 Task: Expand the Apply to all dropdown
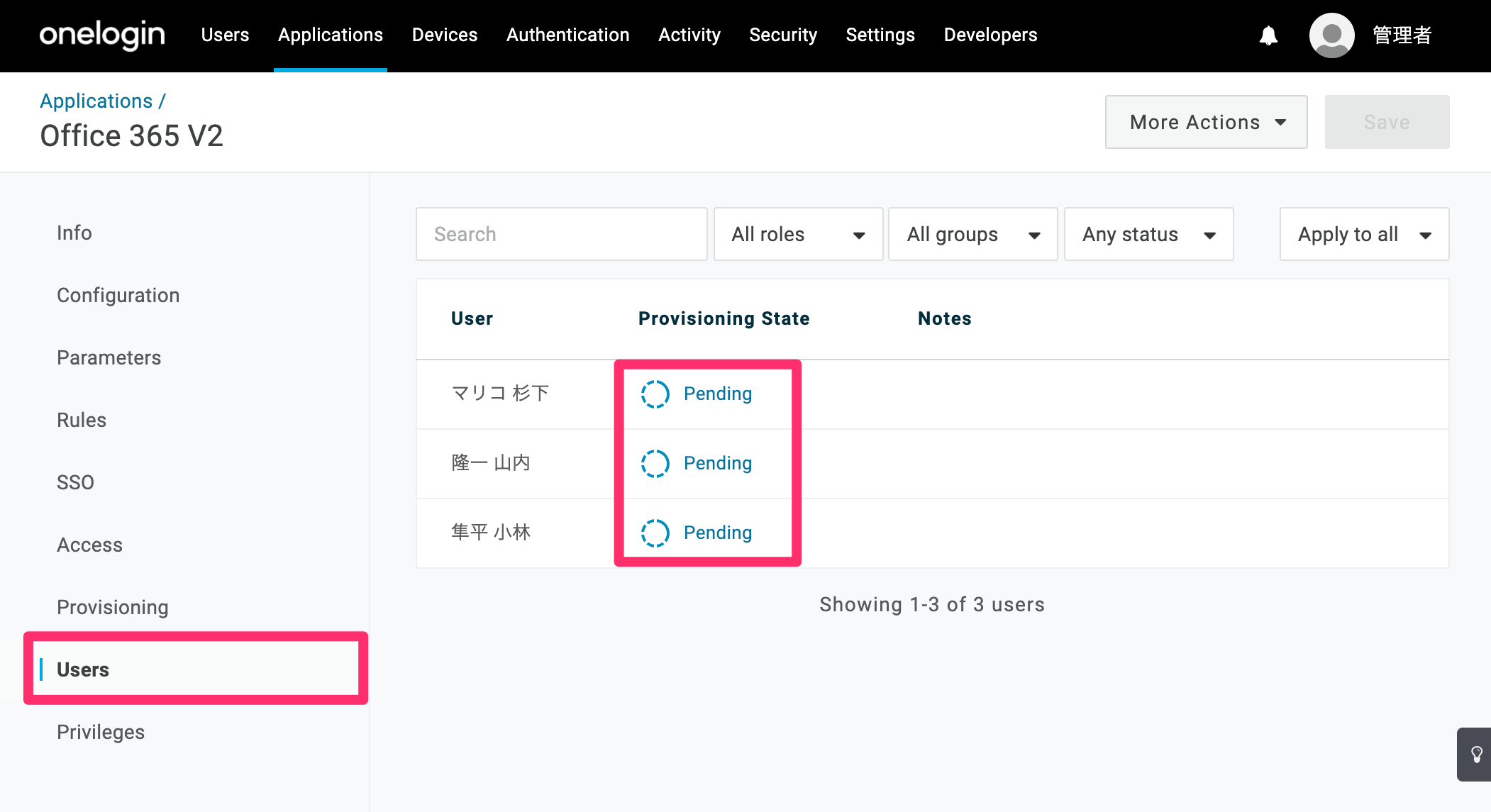click(1364, 234)
